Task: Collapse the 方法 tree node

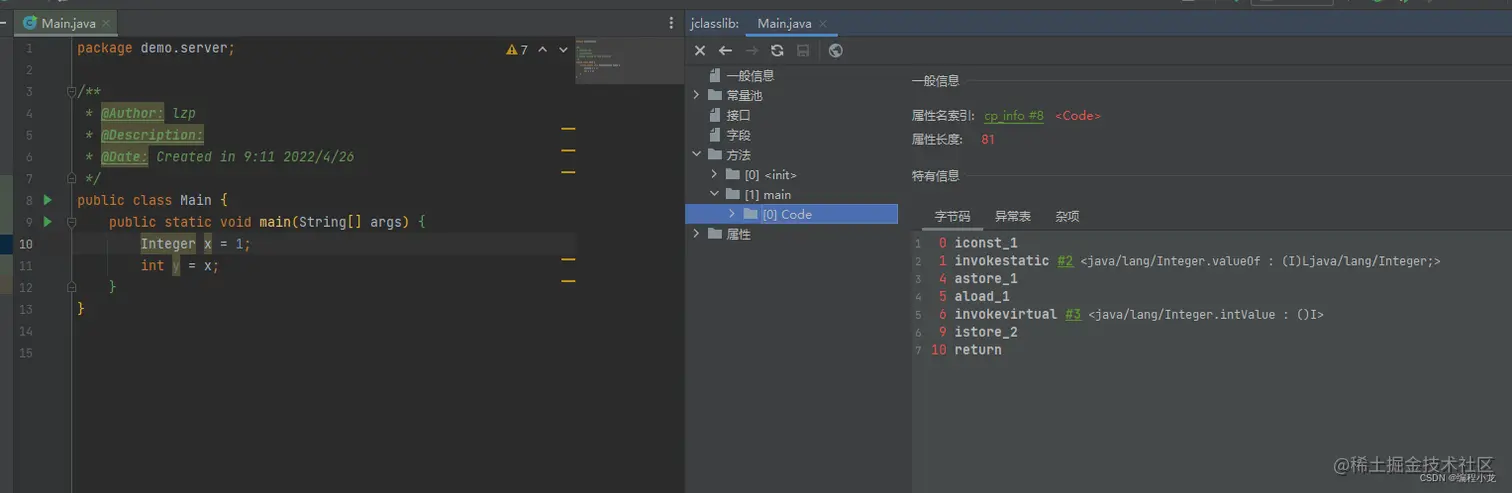Action: 697,155
